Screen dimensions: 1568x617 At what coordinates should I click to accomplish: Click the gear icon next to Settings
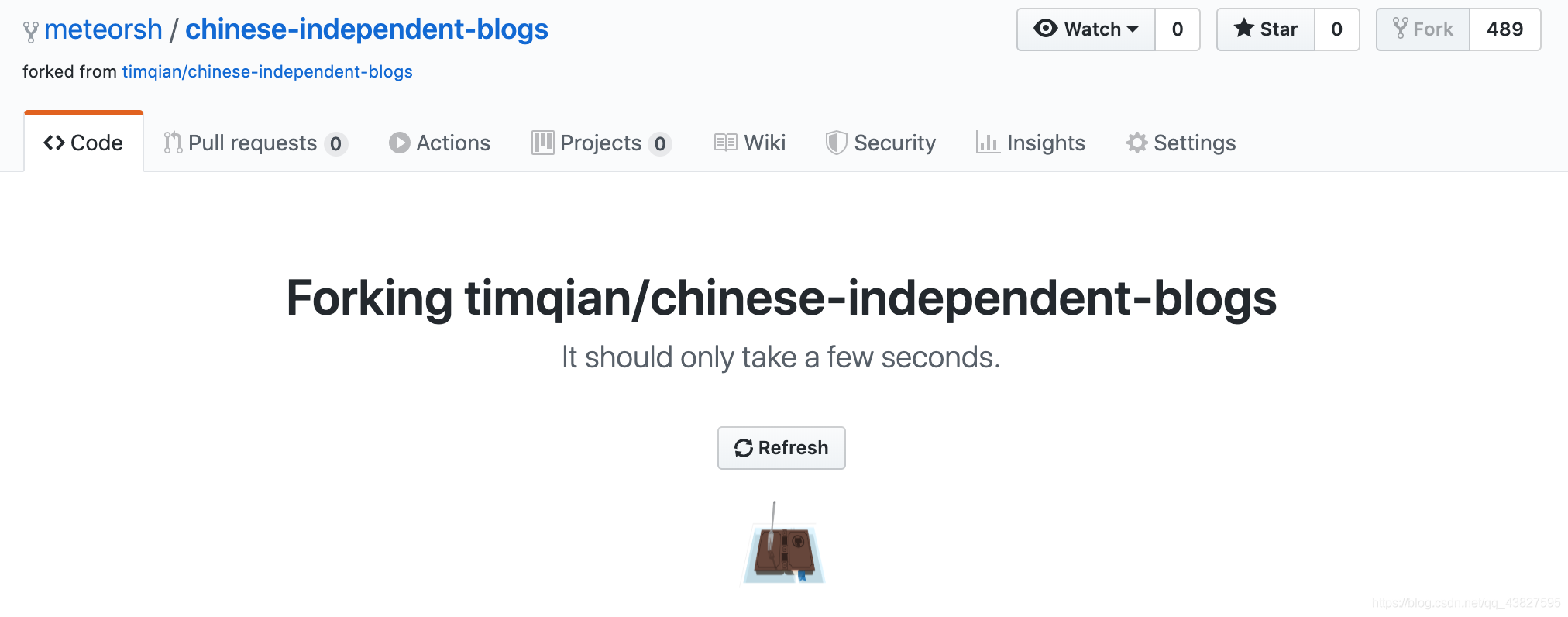click(1136, 143)
